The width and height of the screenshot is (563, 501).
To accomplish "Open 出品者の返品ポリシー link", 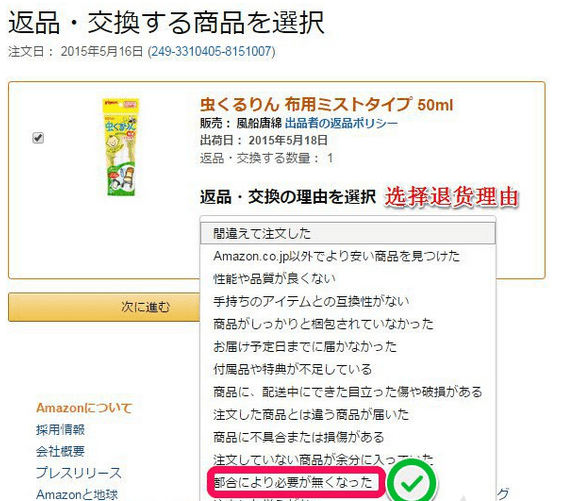I will pyautogui.click(x=341, y=123).
